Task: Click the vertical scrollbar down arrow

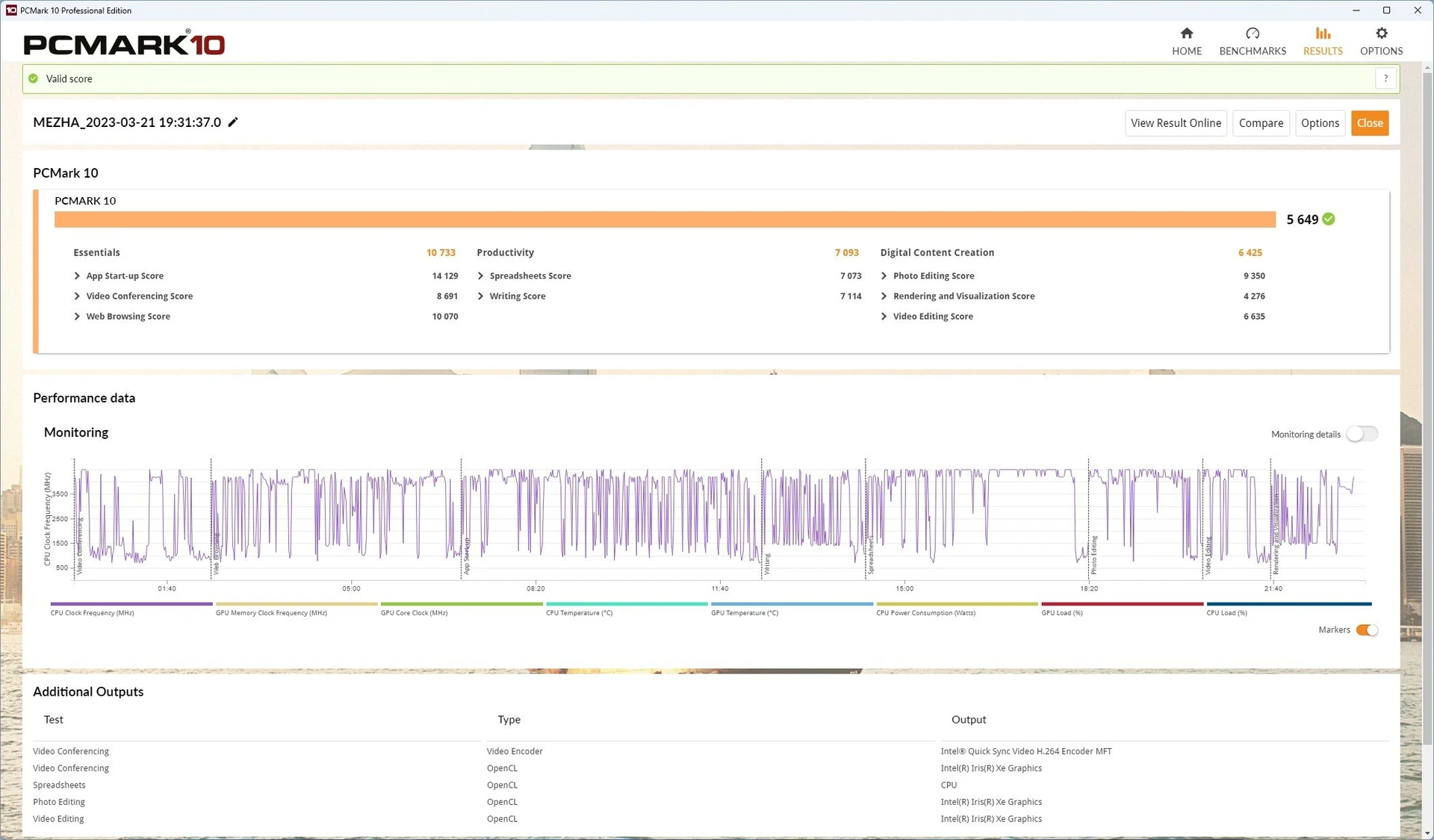Action: (x=1427, y=833)
